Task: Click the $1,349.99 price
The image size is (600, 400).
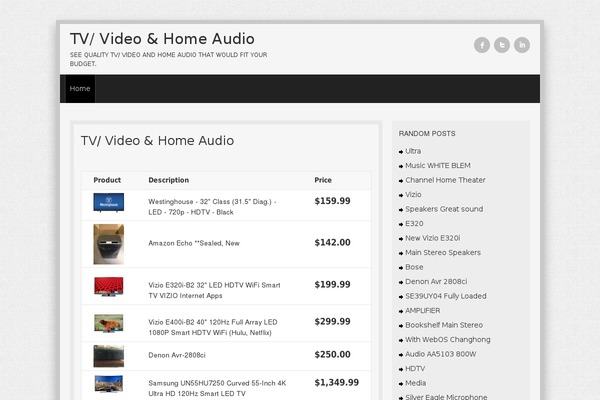Action: (x=337, y=382)
